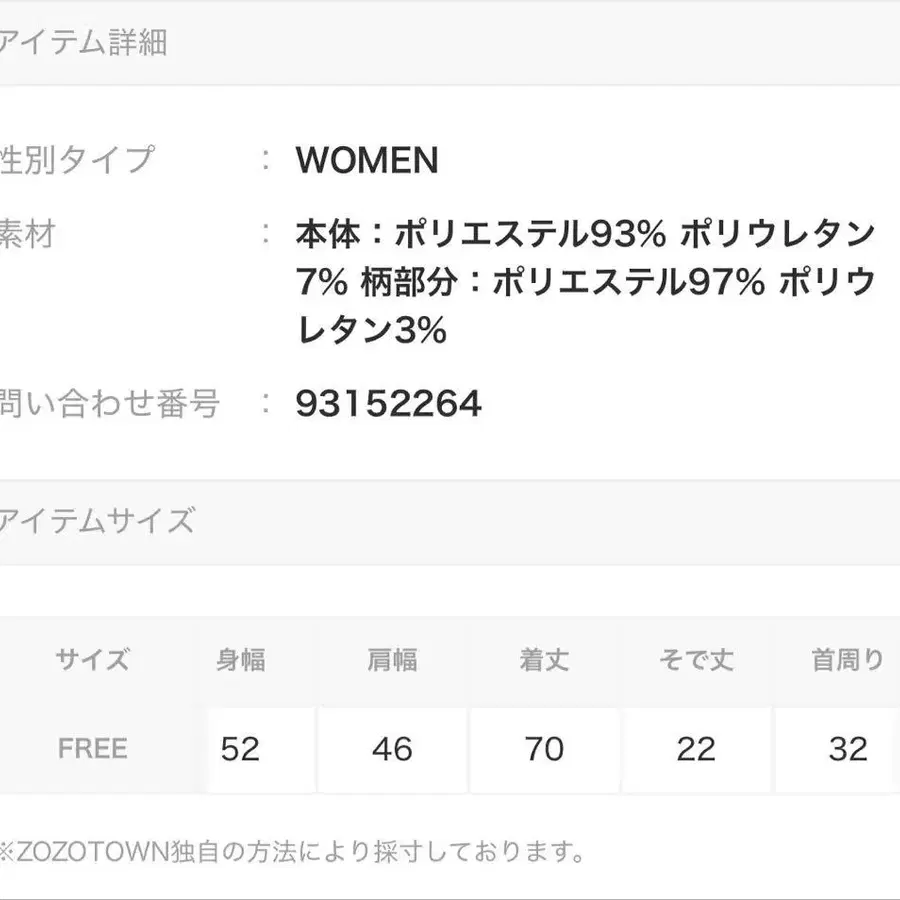This screenshot has height=900, width=900.
Task: Select the 素材 label
Action: tap(28, 236)
